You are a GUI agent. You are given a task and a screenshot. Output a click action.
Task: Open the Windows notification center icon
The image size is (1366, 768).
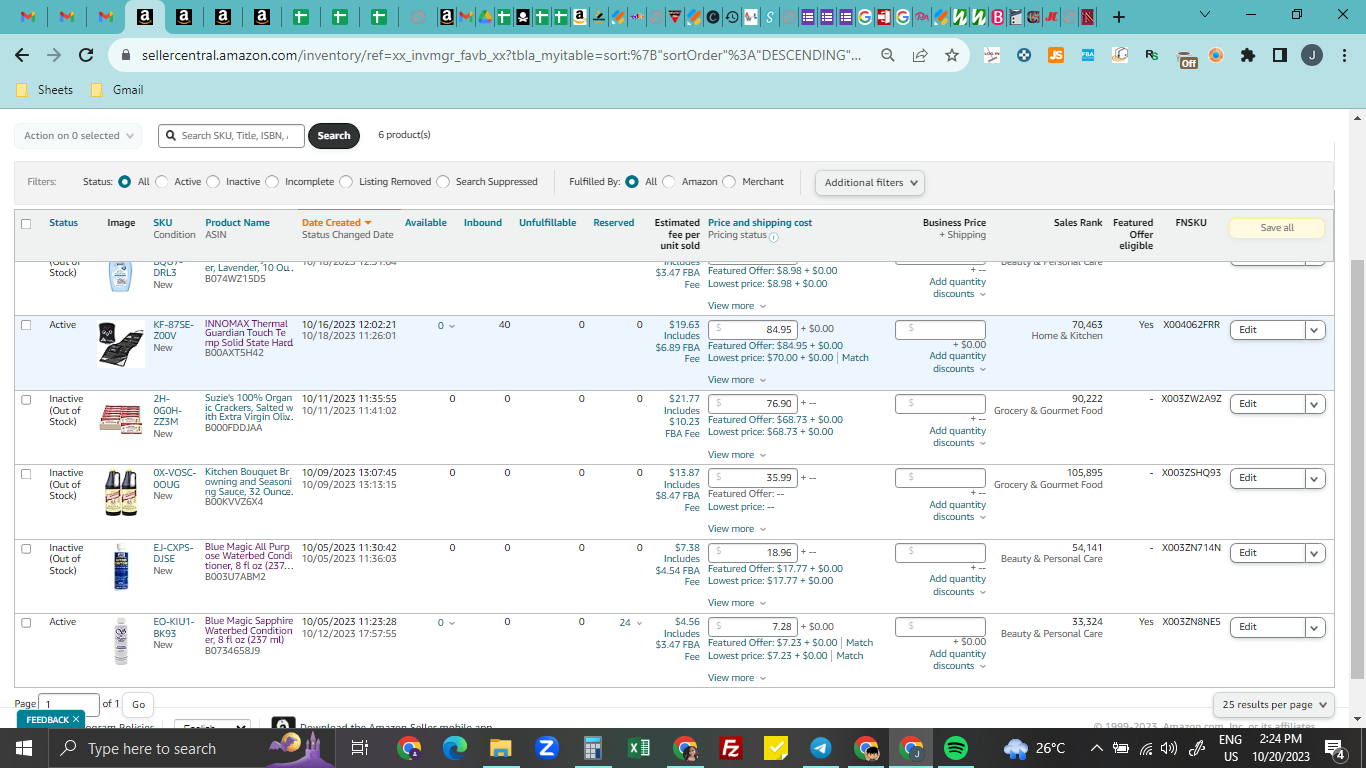tap(1334, 748)
